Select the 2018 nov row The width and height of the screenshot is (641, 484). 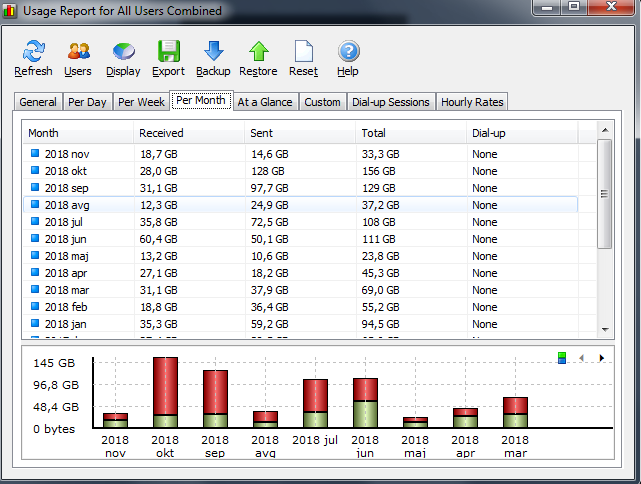pyautogui.click(x=300, y=154)
